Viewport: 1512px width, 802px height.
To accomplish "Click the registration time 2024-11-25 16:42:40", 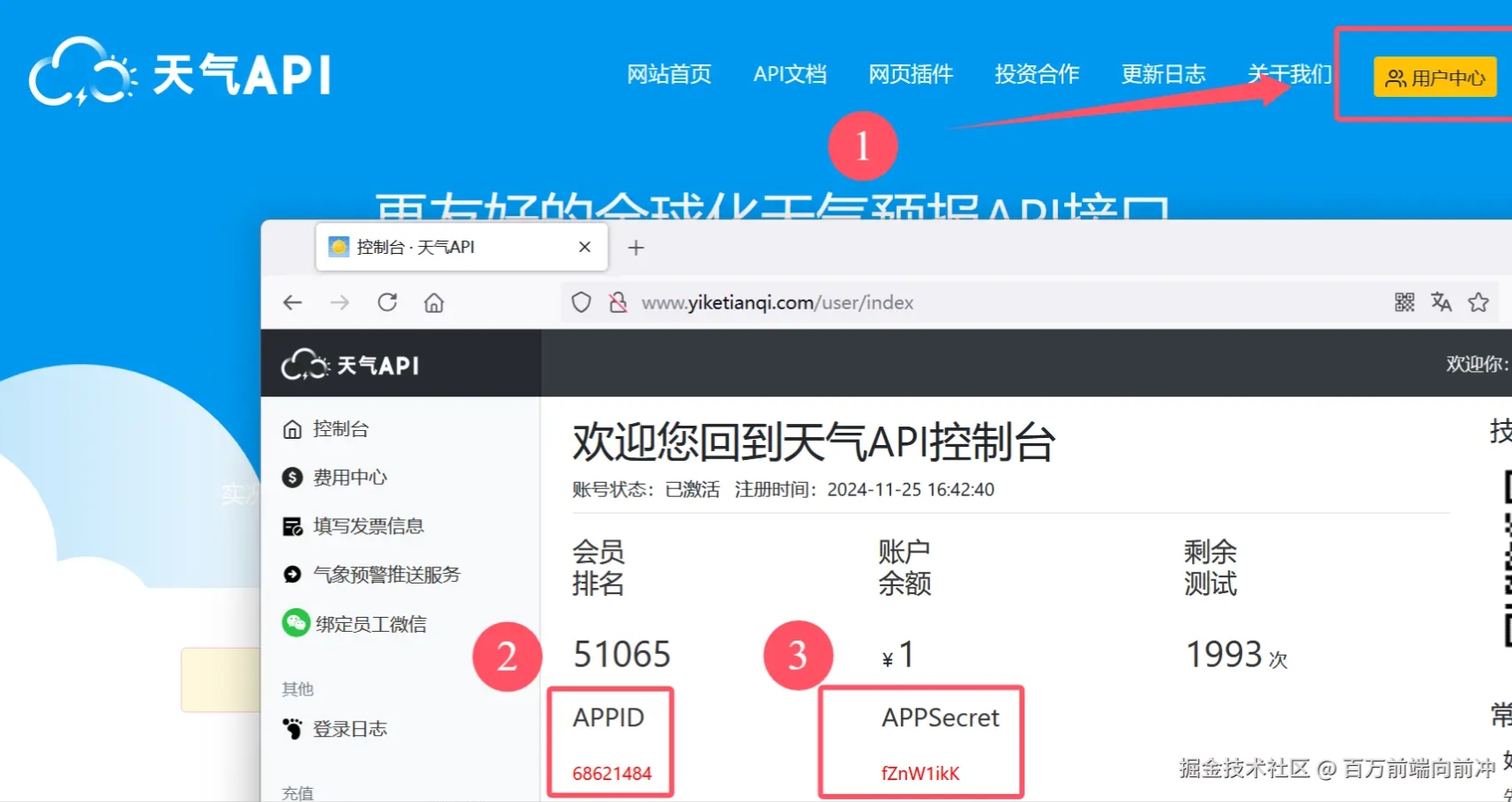I will click(911, 490).
